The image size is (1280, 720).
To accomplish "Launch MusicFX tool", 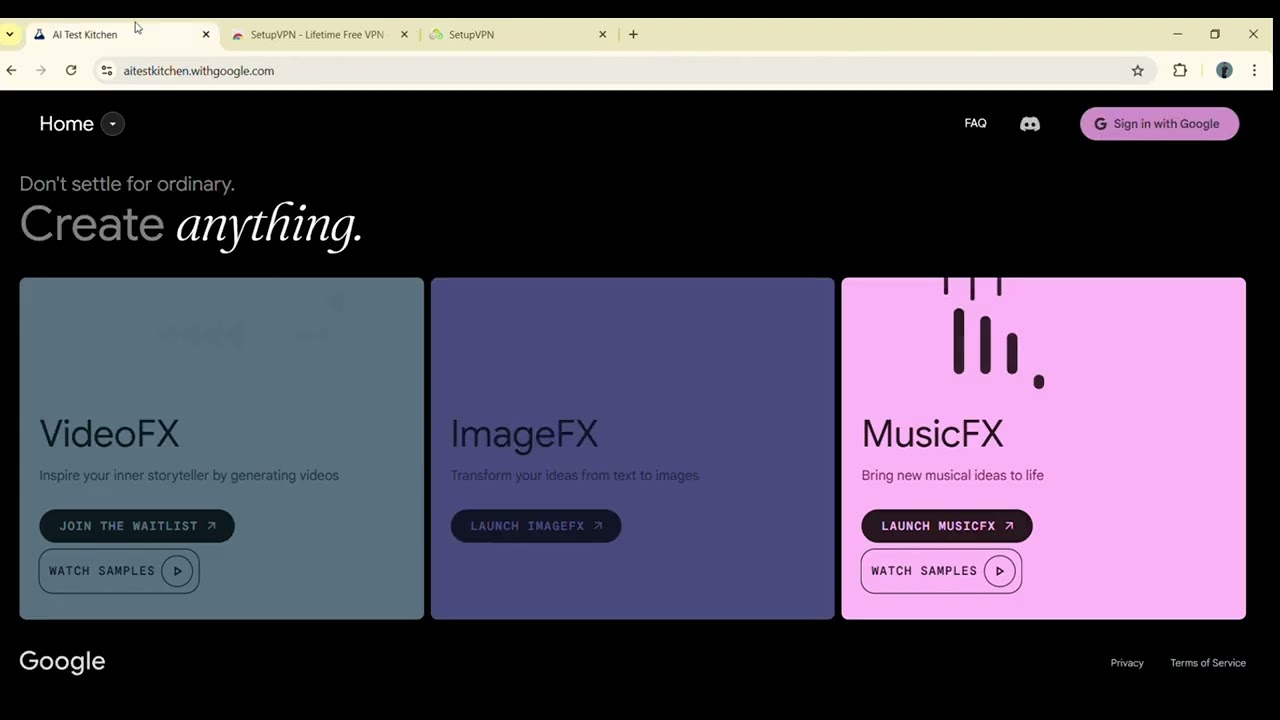I will [947, 526].
